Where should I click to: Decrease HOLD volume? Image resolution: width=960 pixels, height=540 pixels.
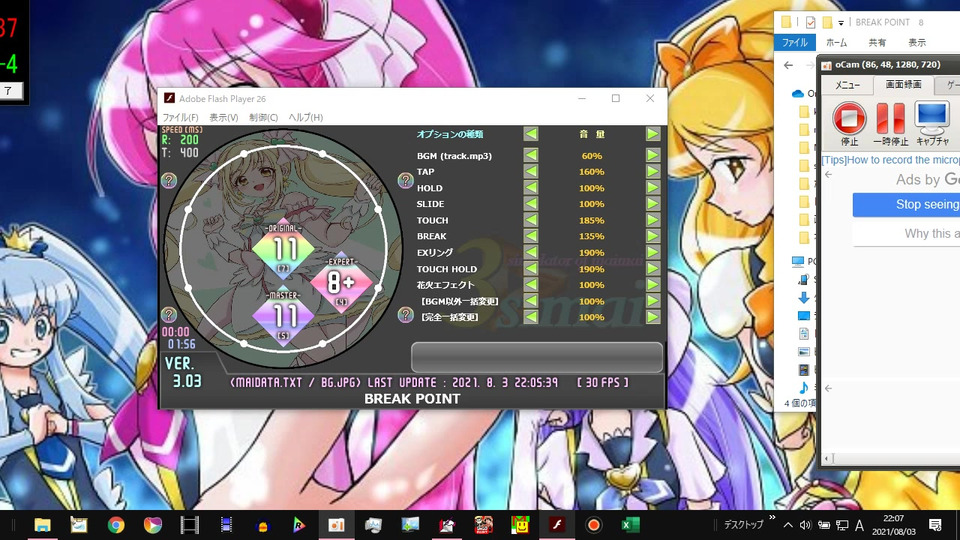tap(531, 188)
